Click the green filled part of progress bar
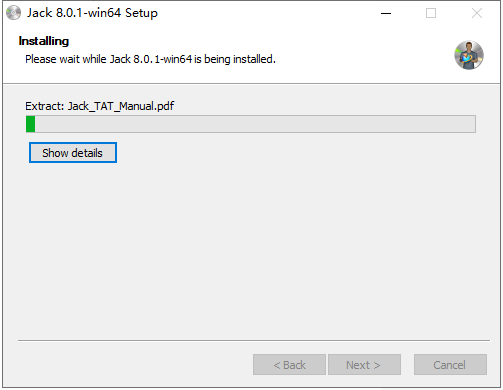 [x=31, y=124]
